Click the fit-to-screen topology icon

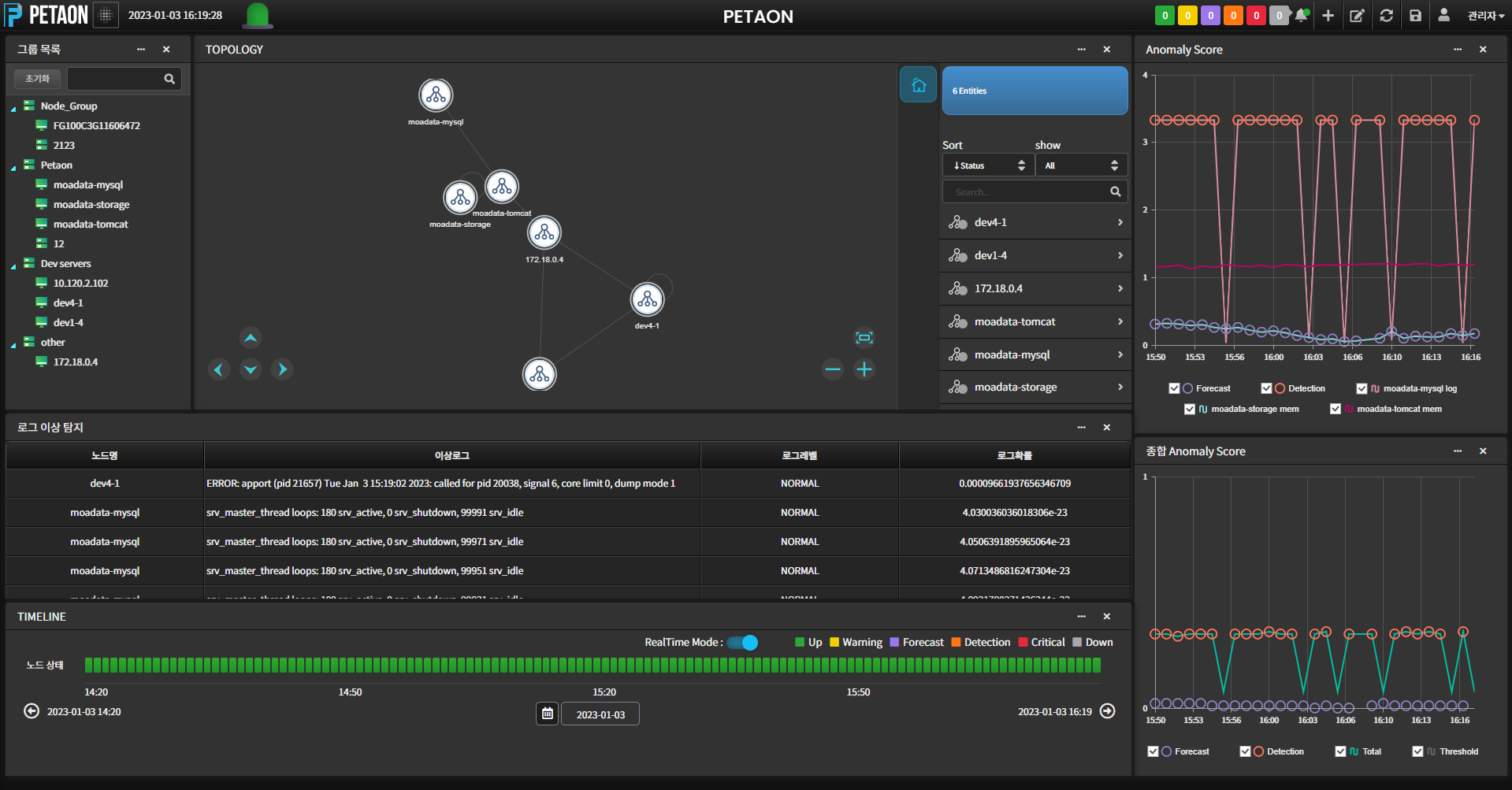click(x=864, y=338)
